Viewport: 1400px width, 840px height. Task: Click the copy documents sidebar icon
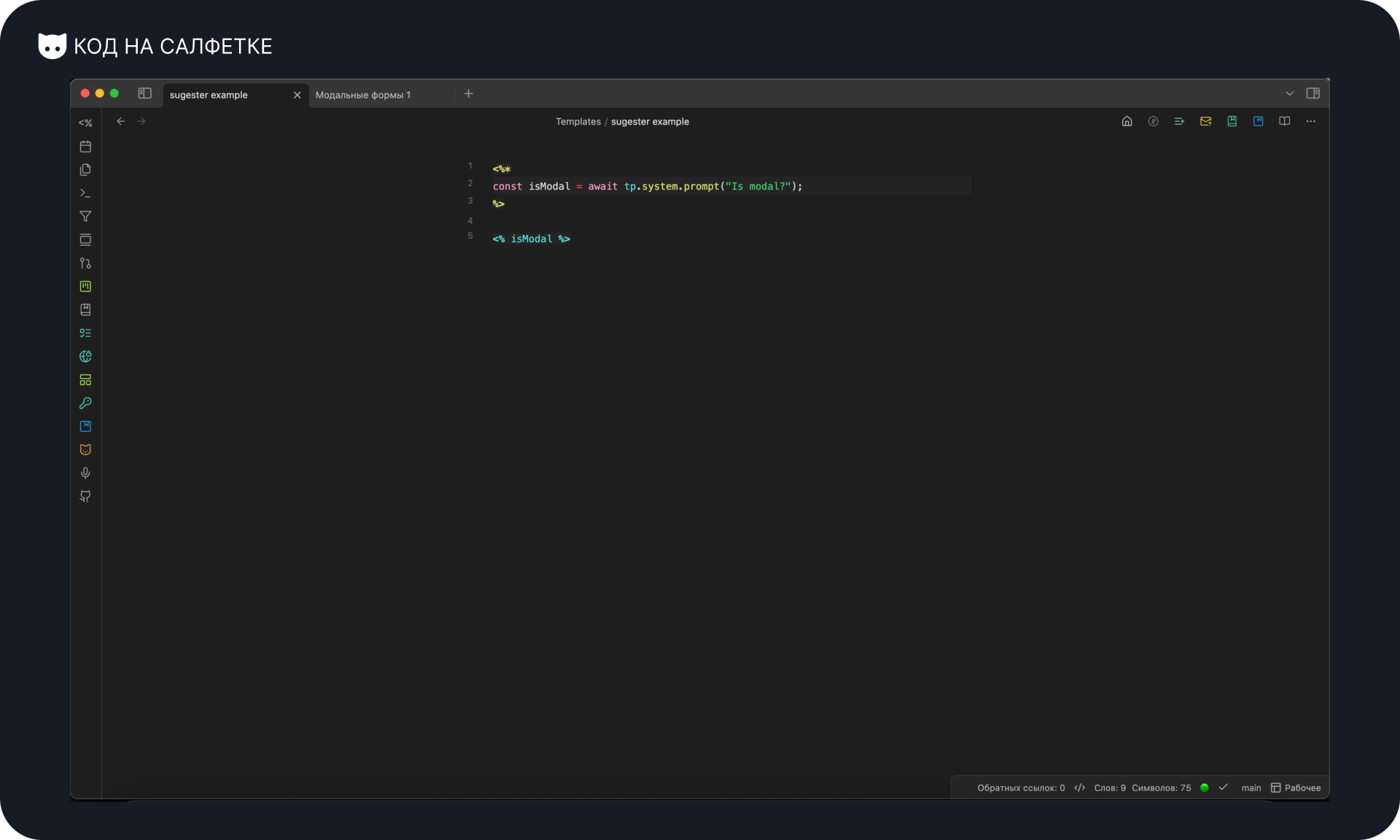(x=85, y=170)
